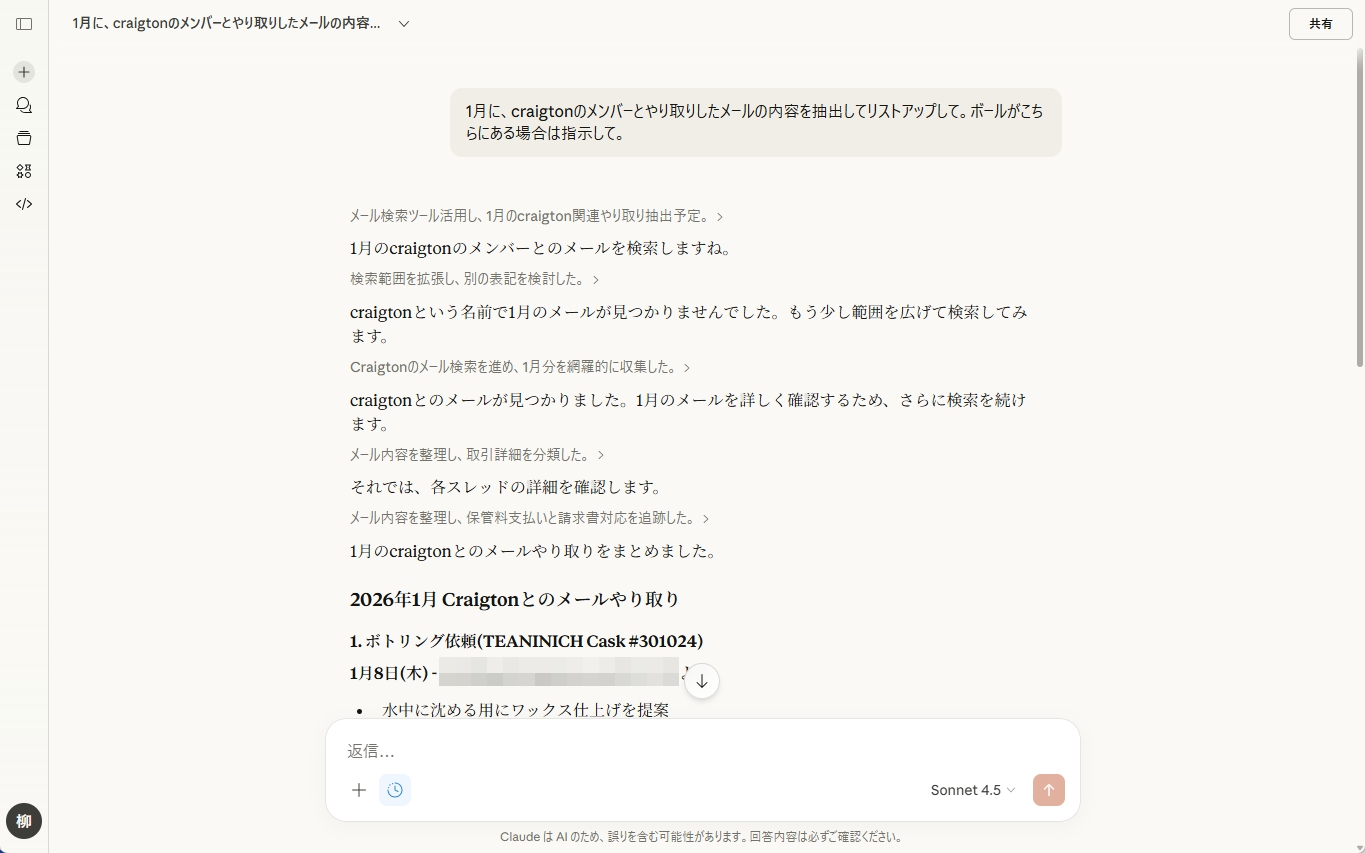Screen dimensions: 1365x853
Task: Open the Code section via the </> icon
Action: (22, 204)
